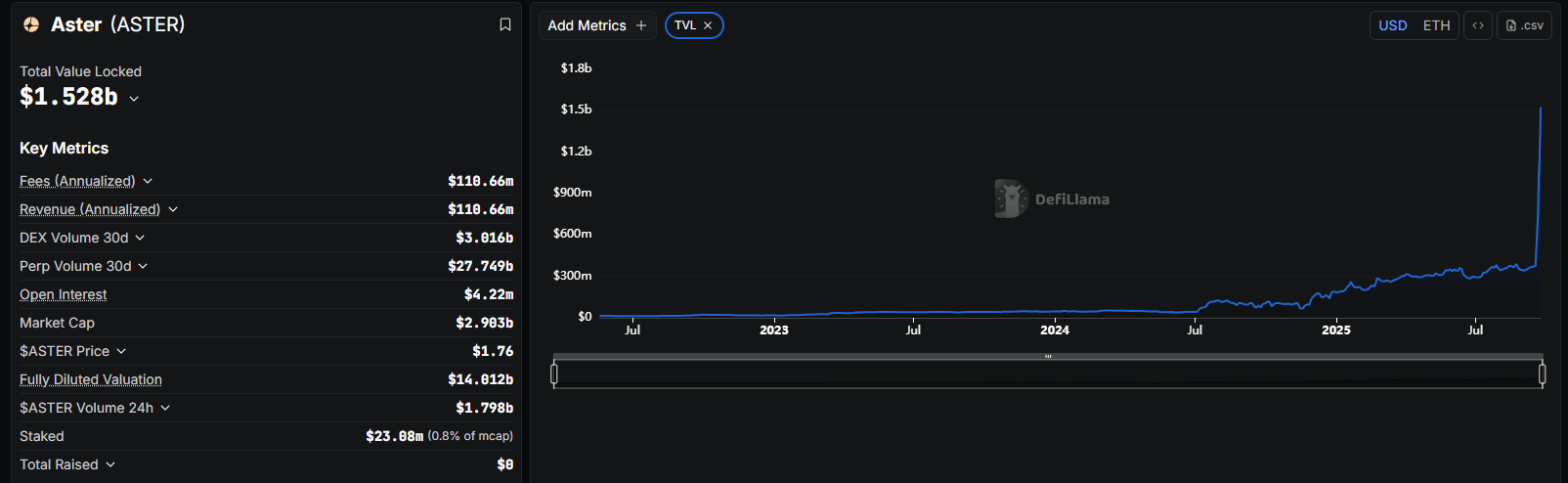Screen dimensions: 1568x483
Task: Expand the Total Value Locked breakdown
Action: (x=134, y=99)
